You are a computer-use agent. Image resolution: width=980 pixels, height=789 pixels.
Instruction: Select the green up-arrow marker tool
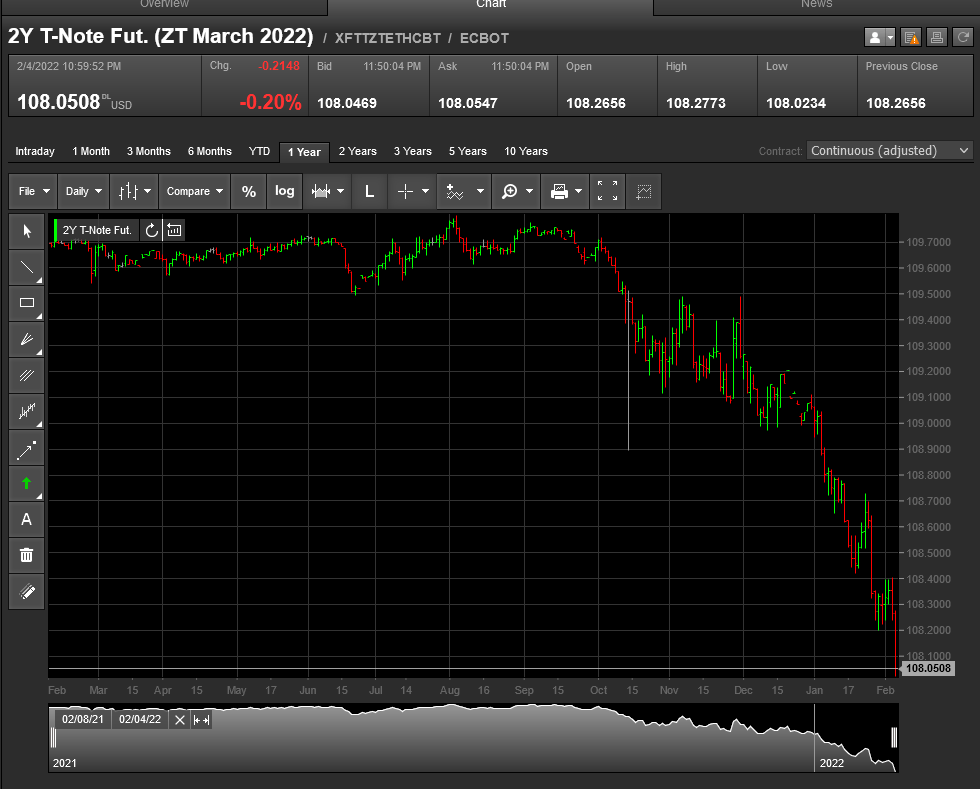coord(27,483)
